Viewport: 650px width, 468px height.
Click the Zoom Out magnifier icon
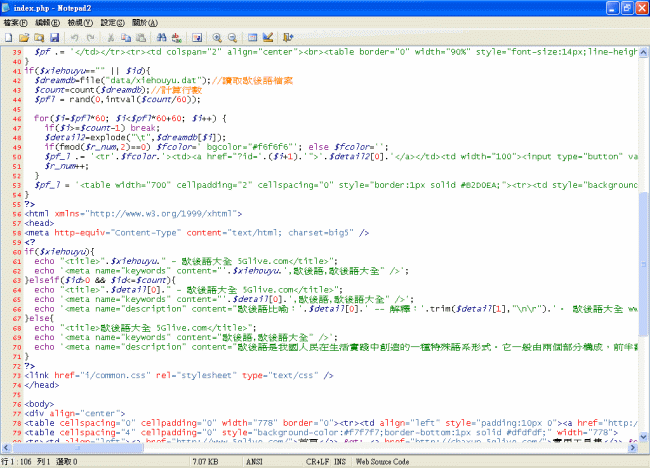click(232, 37)
